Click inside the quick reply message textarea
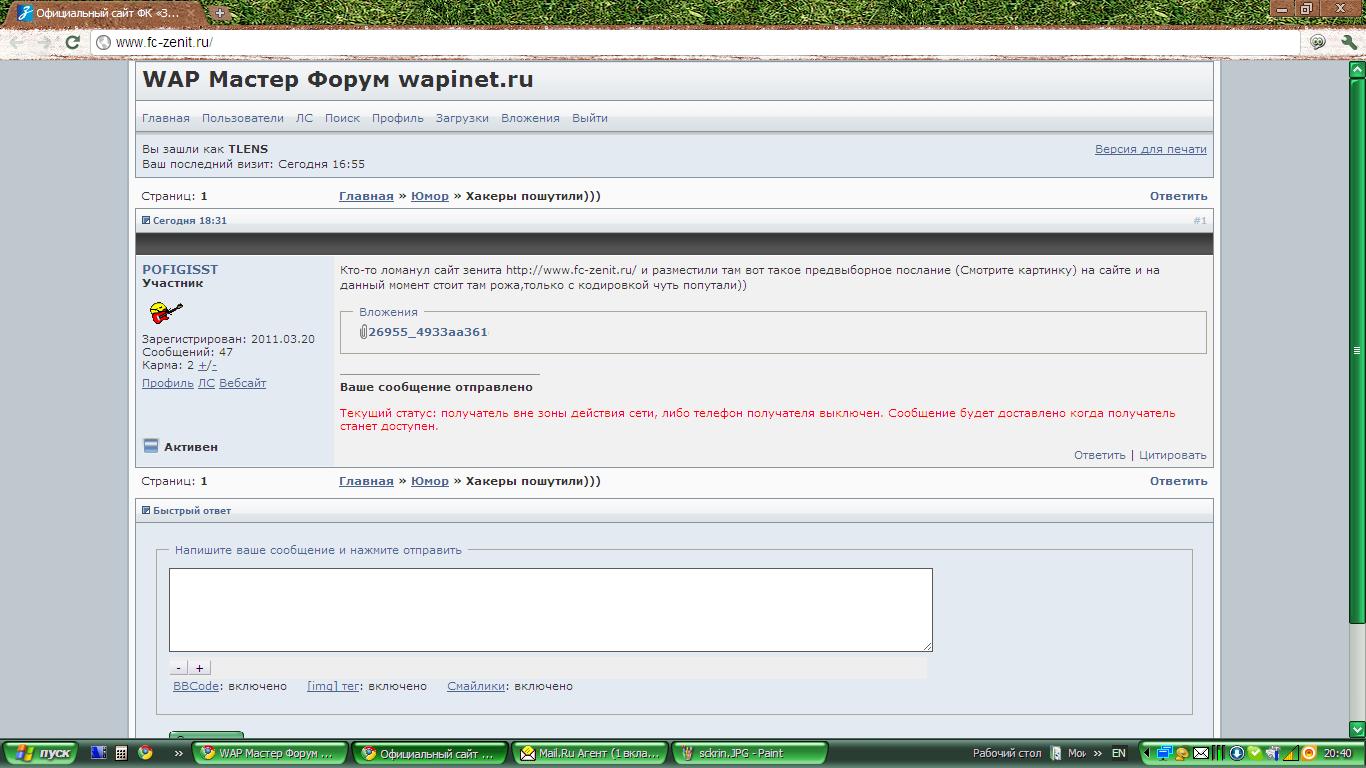1366x768 pixels. (550, 609)
